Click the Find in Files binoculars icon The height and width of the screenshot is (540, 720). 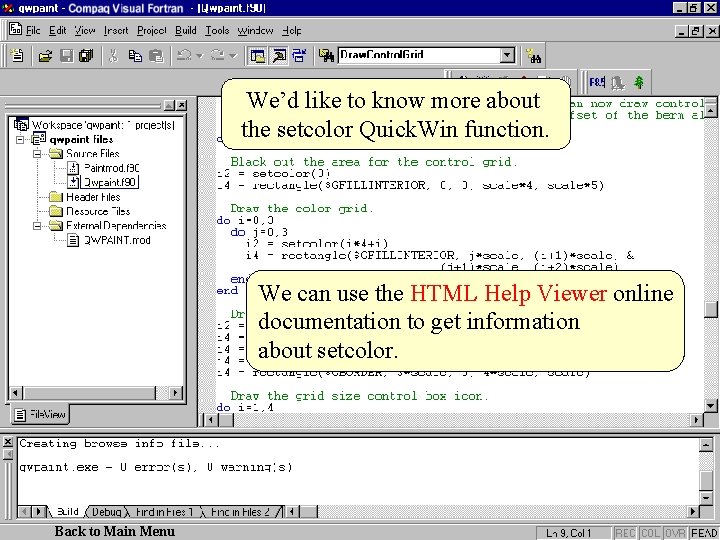(326, 56)
